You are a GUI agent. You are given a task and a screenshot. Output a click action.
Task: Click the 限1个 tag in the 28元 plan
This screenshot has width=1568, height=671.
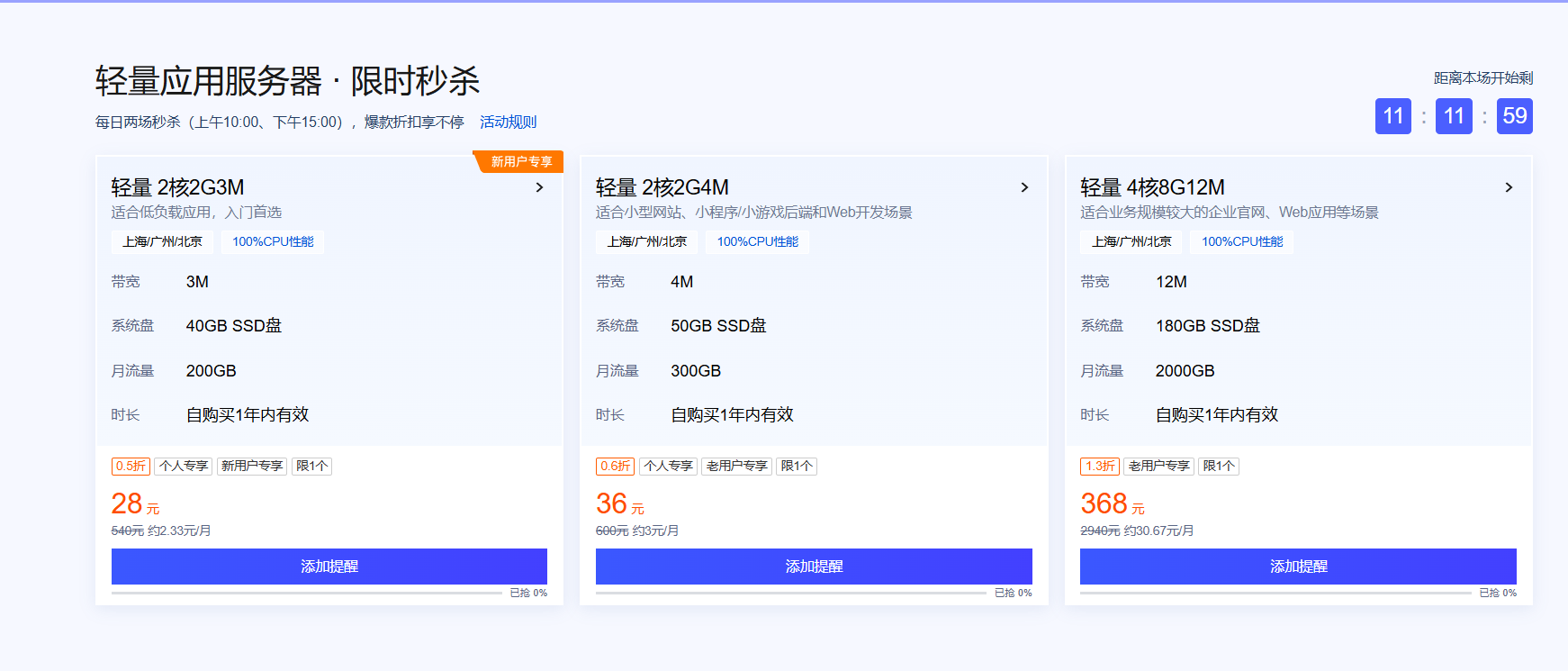coord(311,466)
